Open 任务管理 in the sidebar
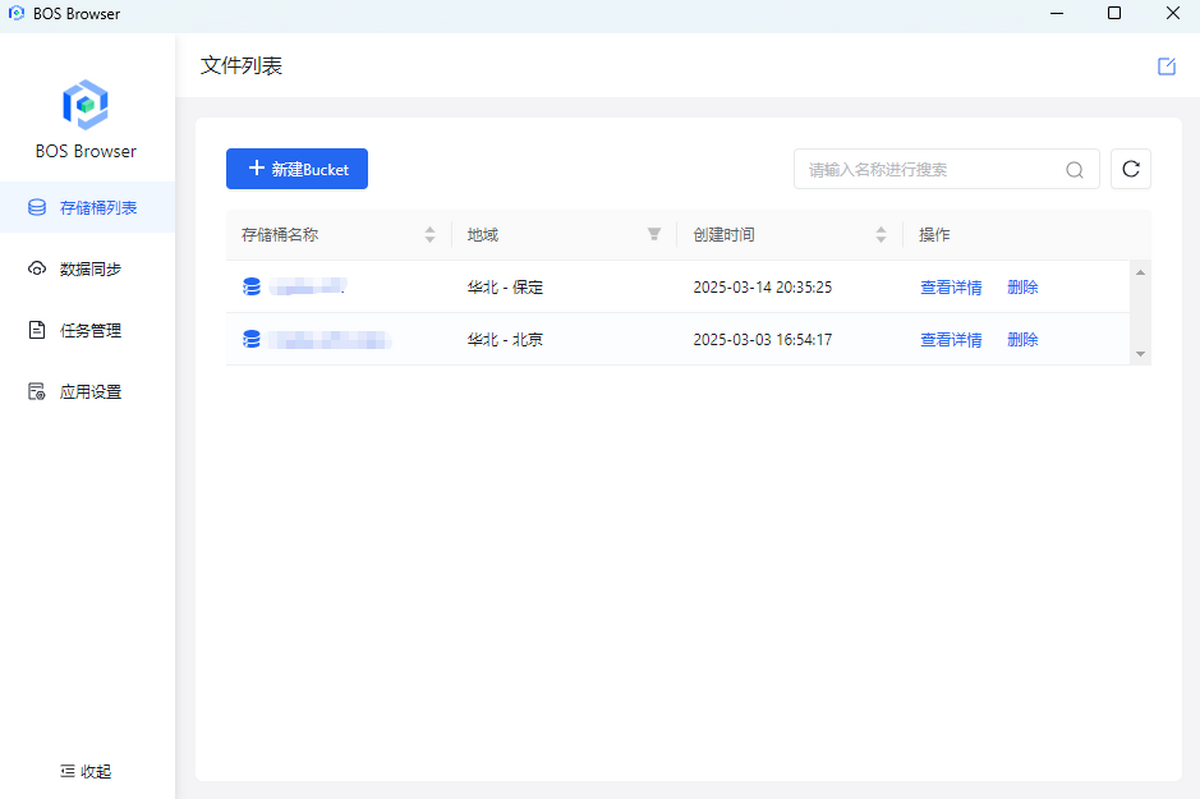The height and width of the screenshot is (799, 1200). pyautogui.click(x=87, y=331)
